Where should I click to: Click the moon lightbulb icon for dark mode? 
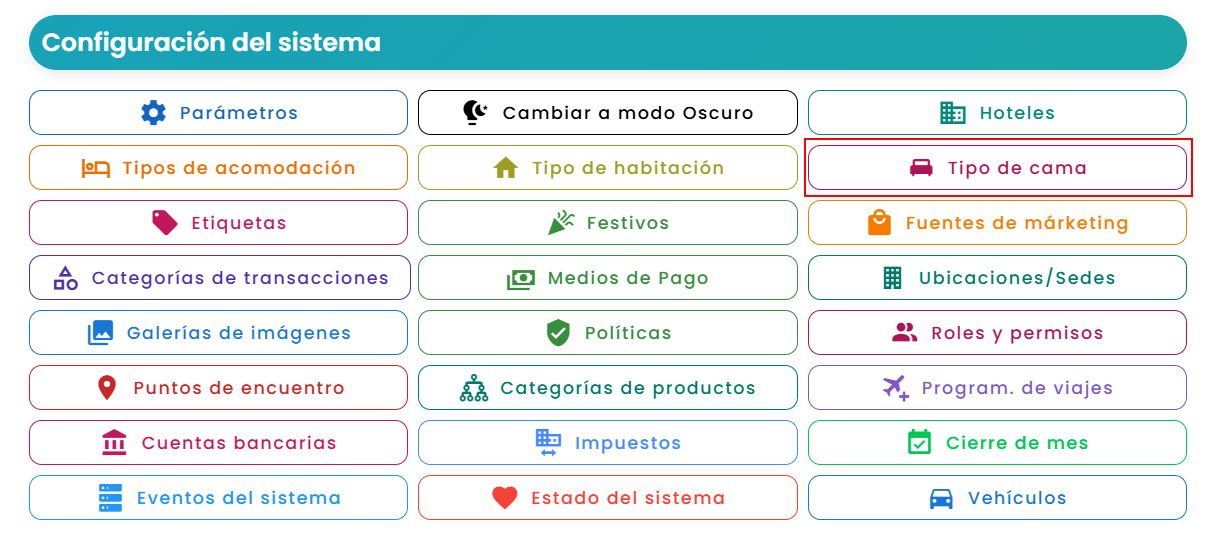[x=476, y=113]
